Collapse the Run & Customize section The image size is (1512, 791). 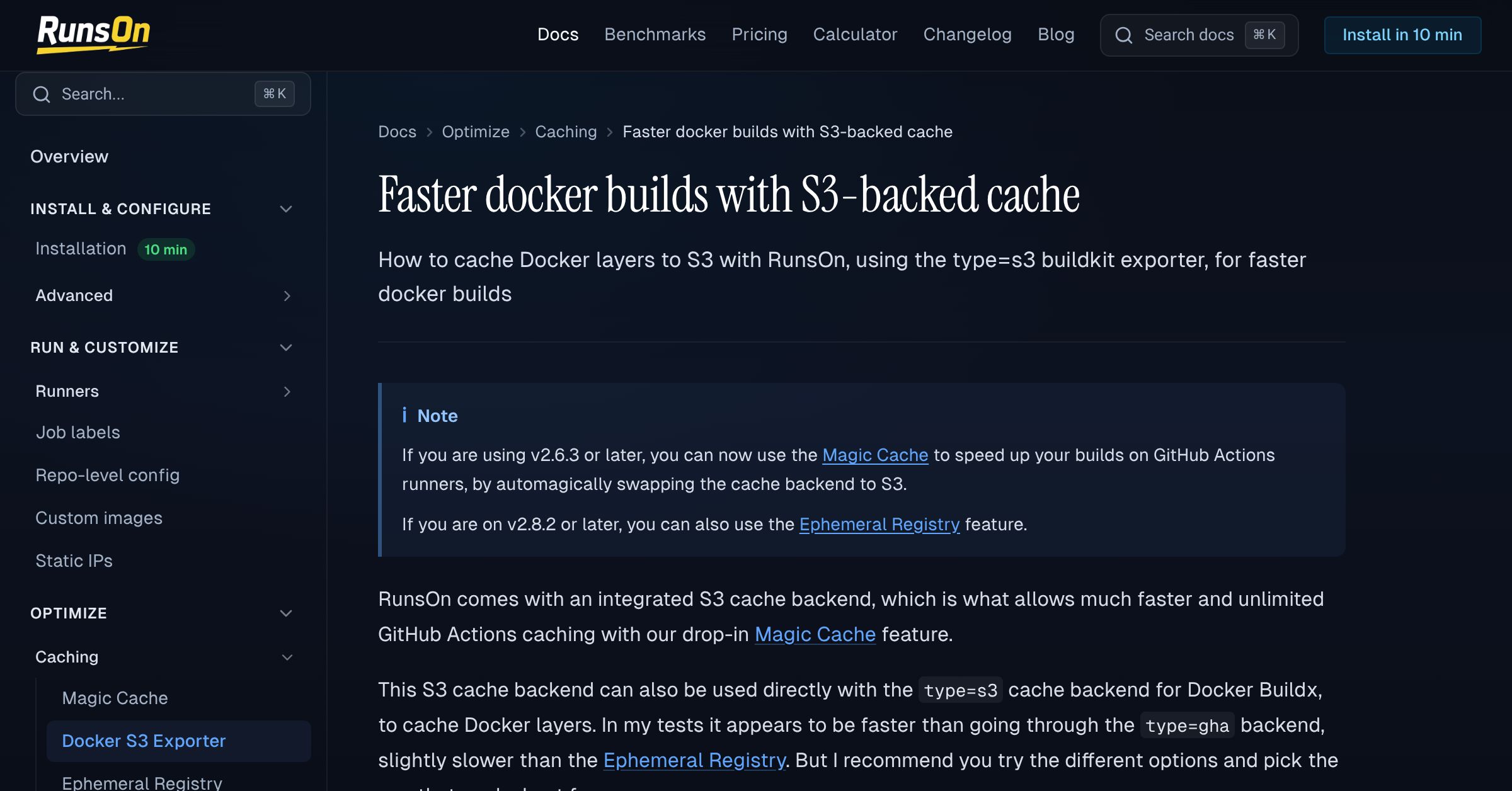point(286,348)
